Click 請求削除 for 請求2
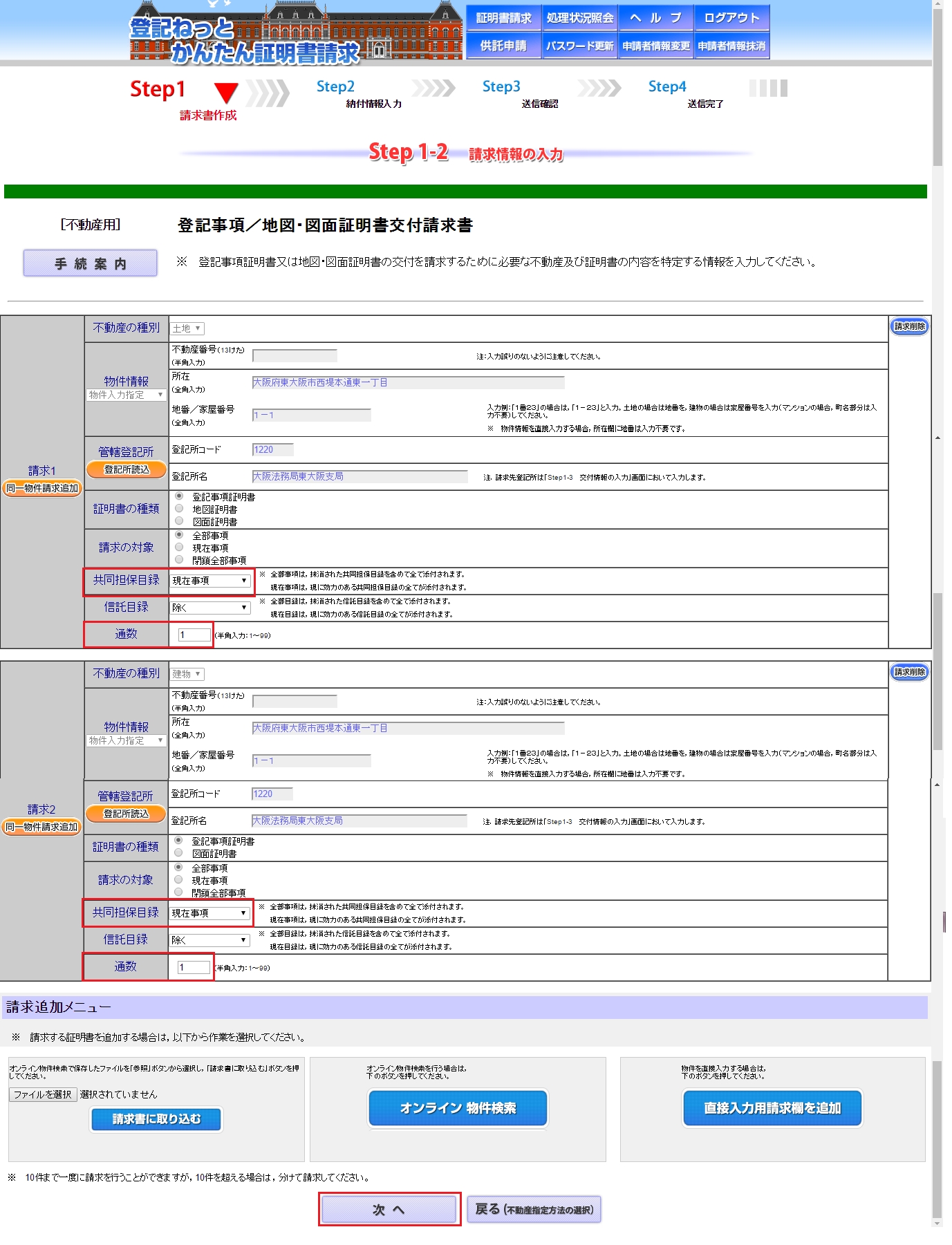The width and height of the screenshot is (952, 1245). pos(909,672)
